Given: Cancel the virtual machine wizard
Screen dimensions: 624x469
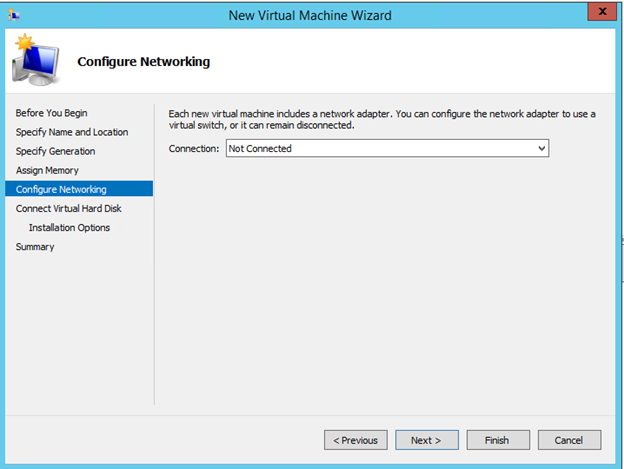Looking at the screenshot, I should click(568, 440).
